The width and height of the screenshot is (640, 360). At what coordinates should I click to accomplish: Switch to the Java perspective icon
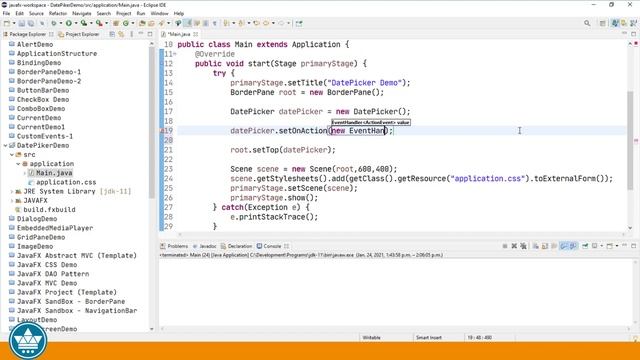615,23
